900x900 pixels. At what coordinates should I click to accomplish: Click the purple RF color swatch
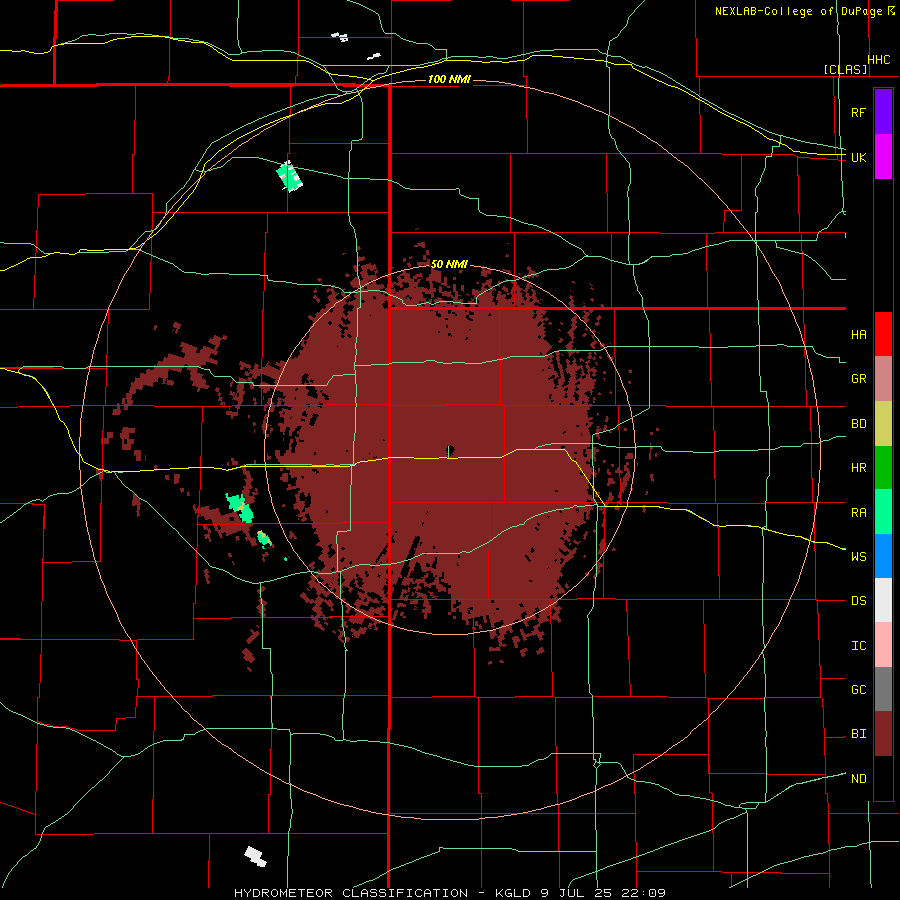pos(883,112)
